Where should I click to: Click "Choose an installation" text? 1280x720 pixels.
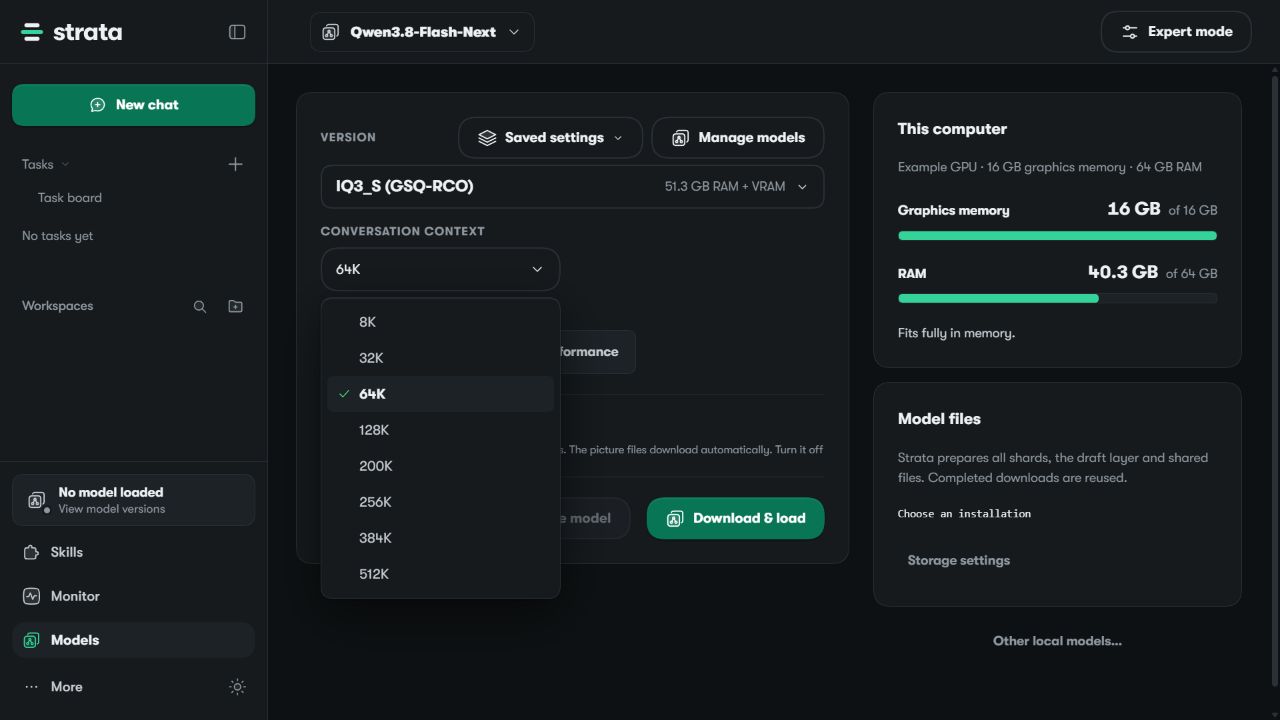pos(964,514)
